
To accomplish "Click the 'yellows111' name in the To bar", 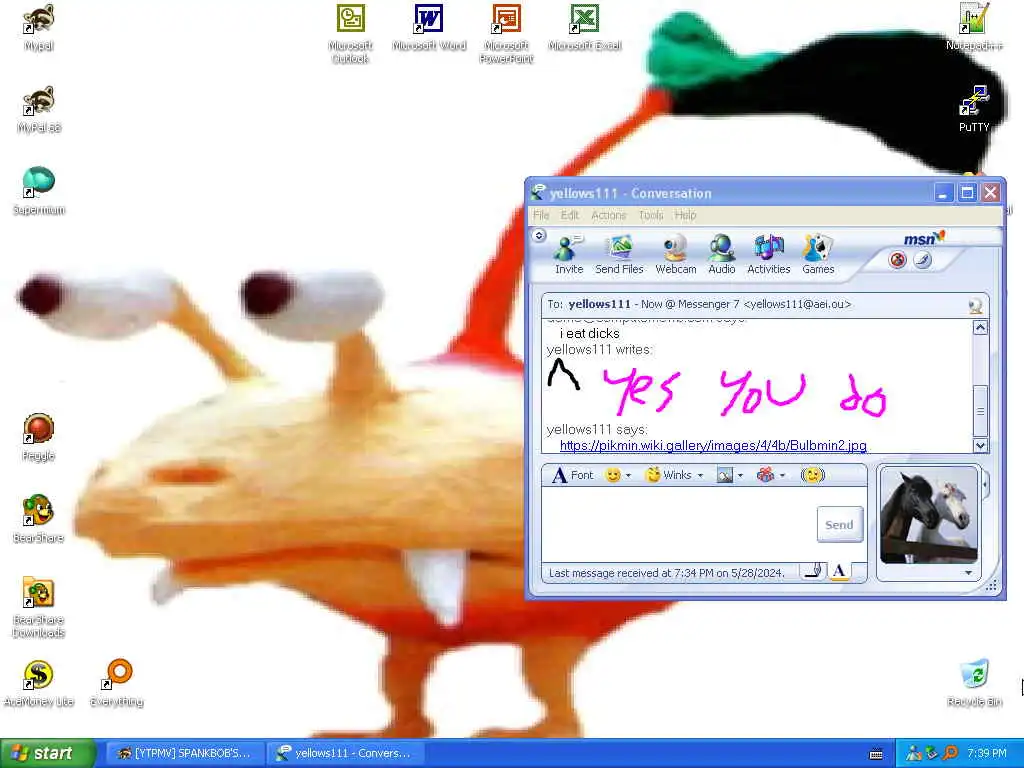I will [600, 304].
